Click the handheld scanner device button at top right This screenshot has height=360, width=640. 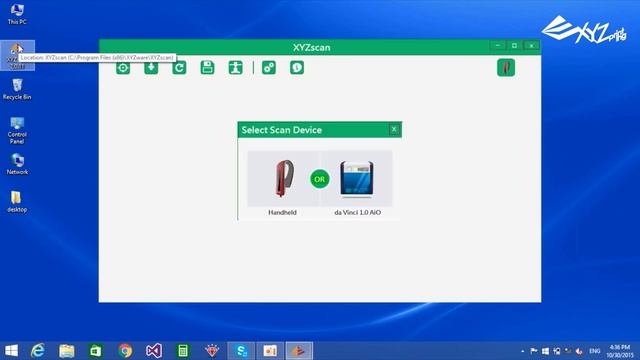tap(506, 67)
